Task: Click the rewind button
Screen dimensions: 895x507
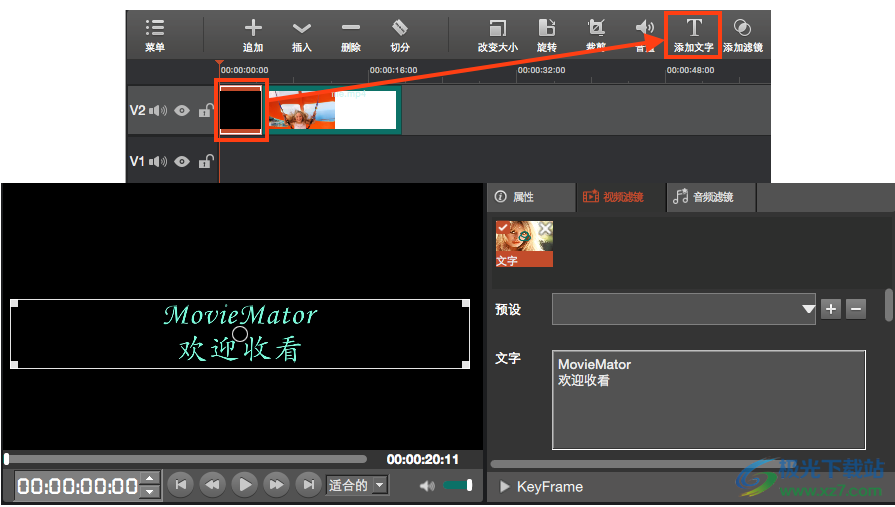Action: [x=212, y=485]
